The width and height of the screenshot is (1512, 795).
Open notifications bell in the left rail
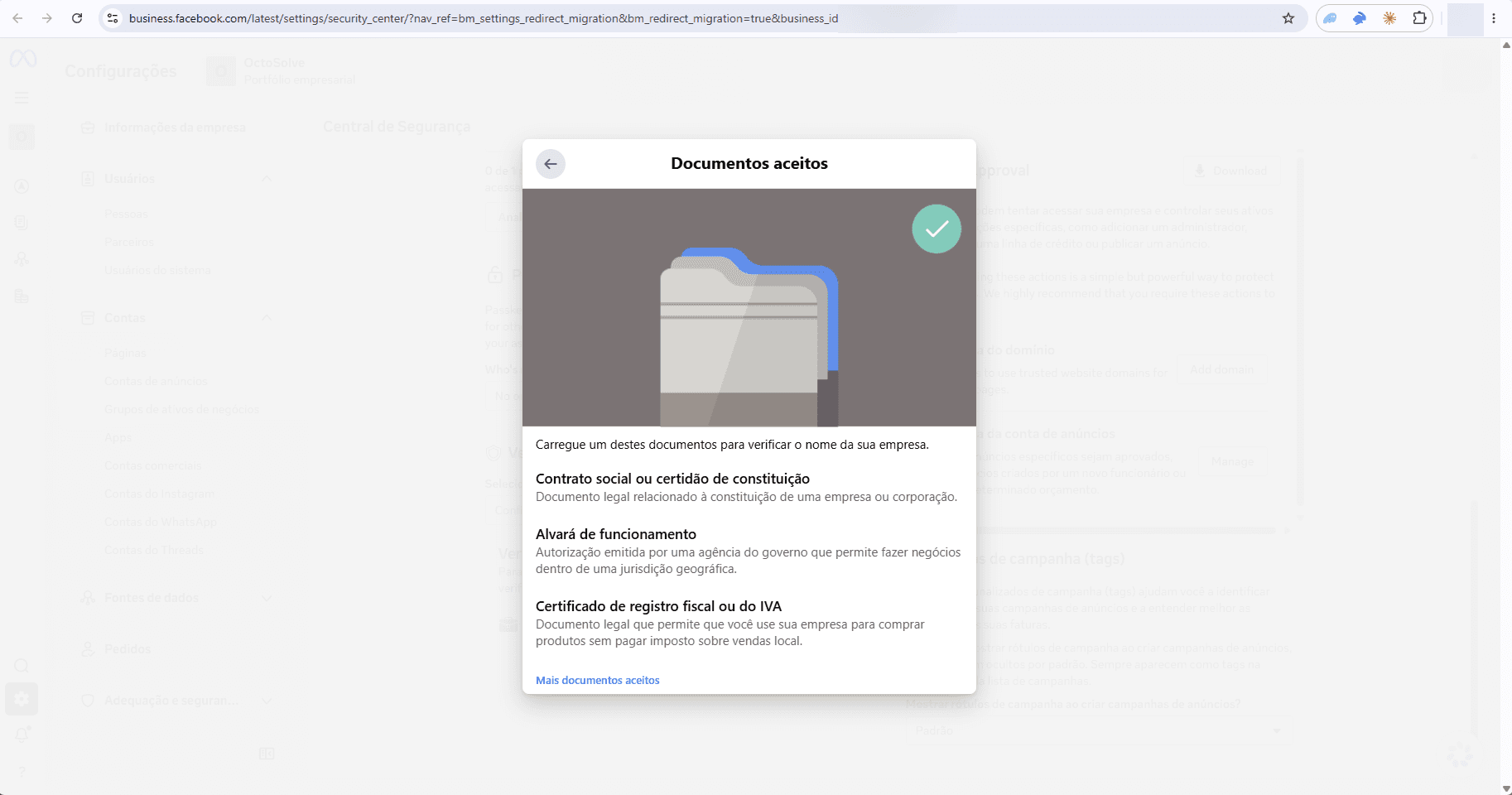coord(22,735)
